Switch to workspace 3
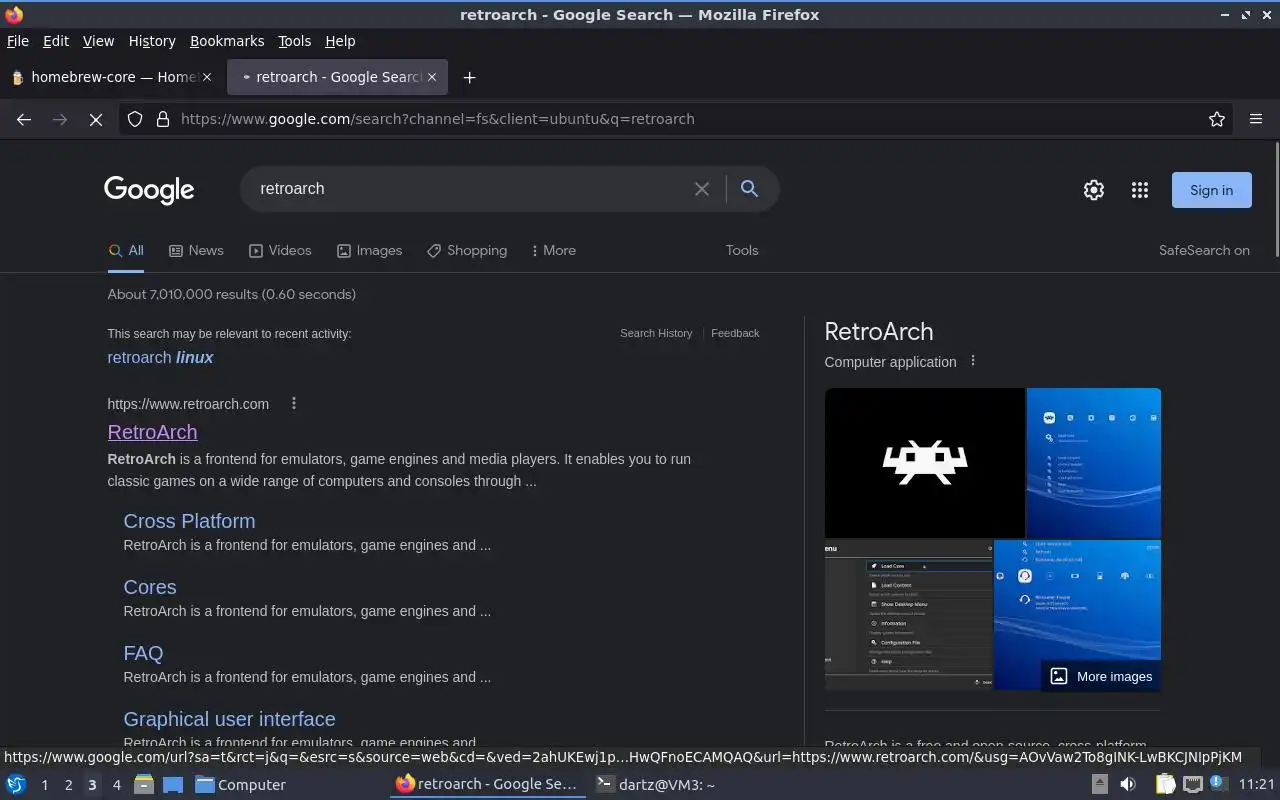This screenshot has height=800, width=1280. pyautogui.click(x=92, y=785)
